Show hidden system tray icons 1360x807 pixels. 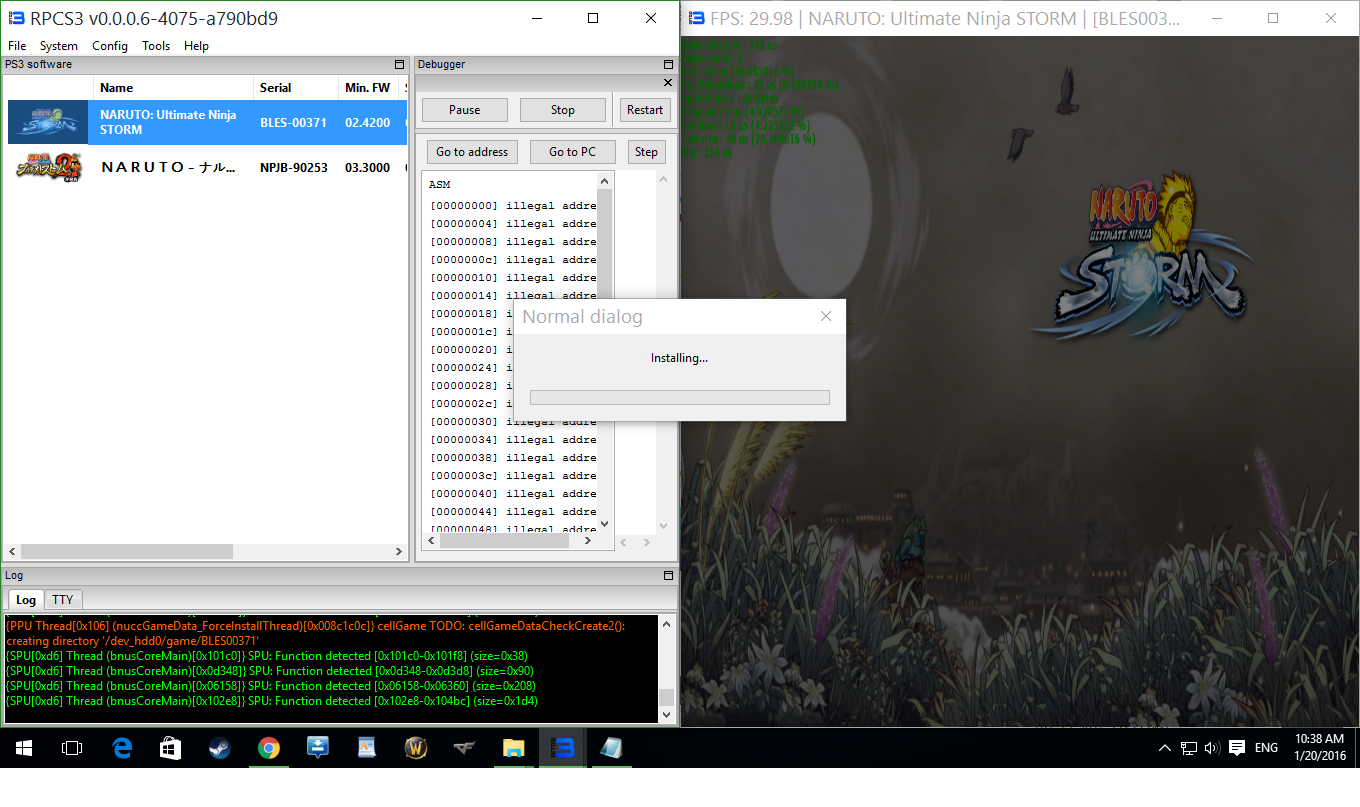point(1165,748)
